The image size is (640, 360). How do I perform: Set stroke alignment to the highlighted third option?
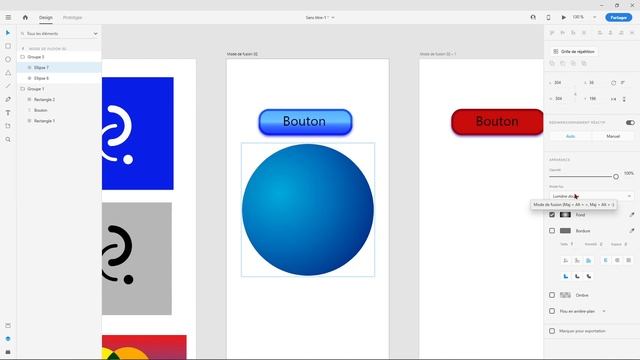pos(588,260)
